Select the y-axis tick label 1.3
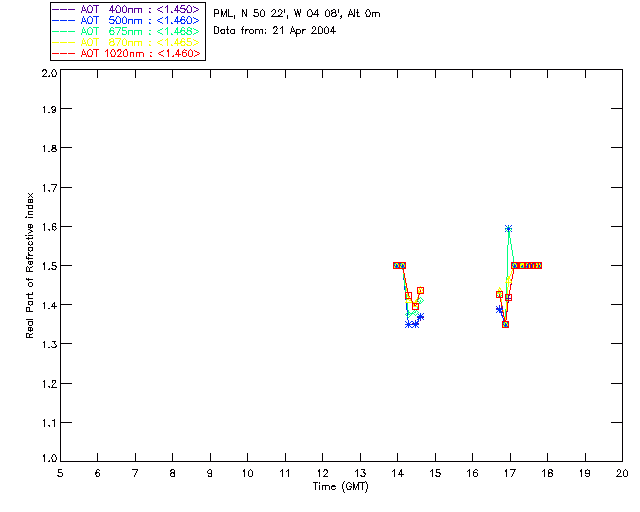This screenshot has height=512, width=640. (49, 345)
